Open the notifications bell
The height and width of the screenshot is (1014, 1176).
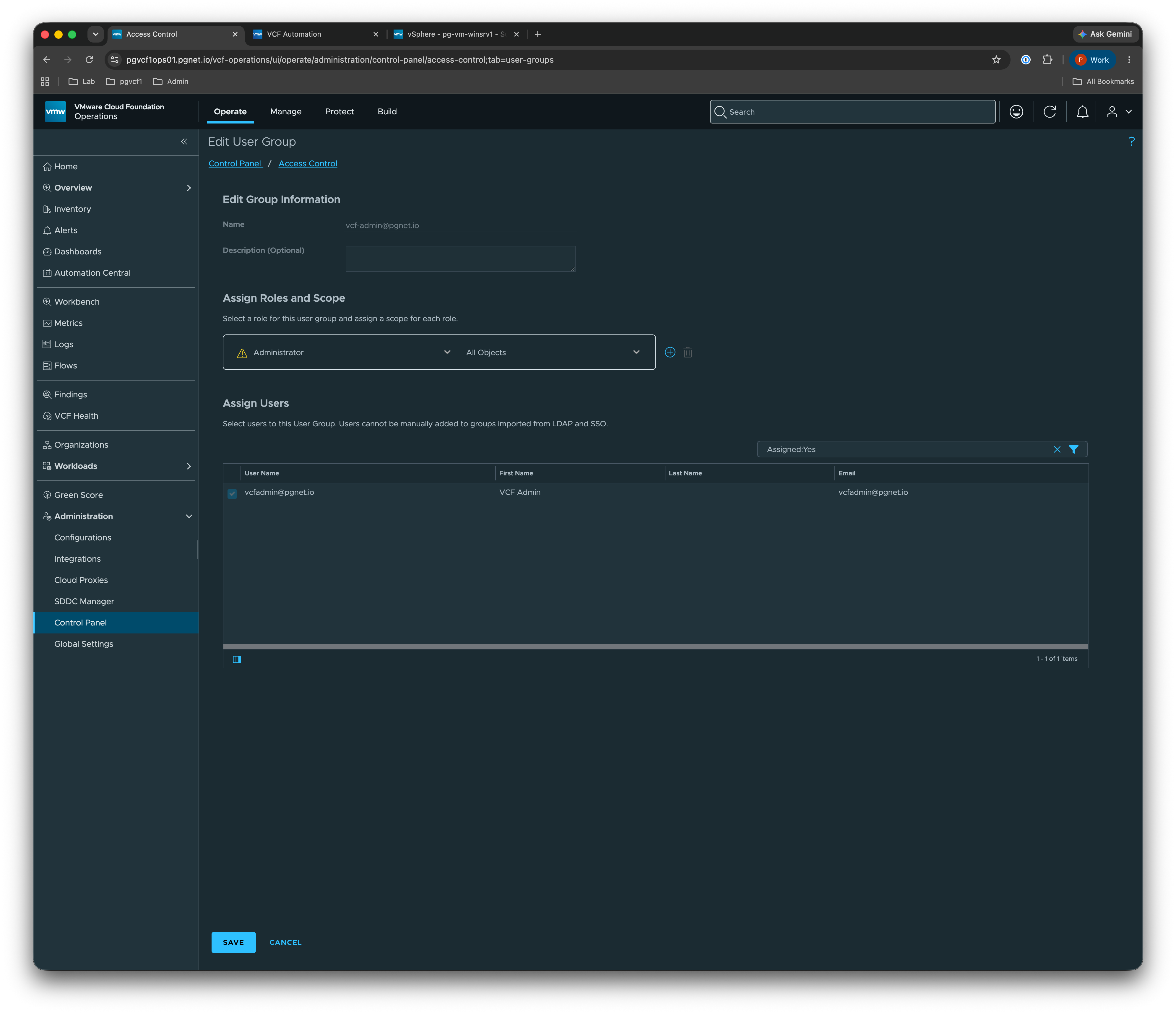click(1082, 112)
